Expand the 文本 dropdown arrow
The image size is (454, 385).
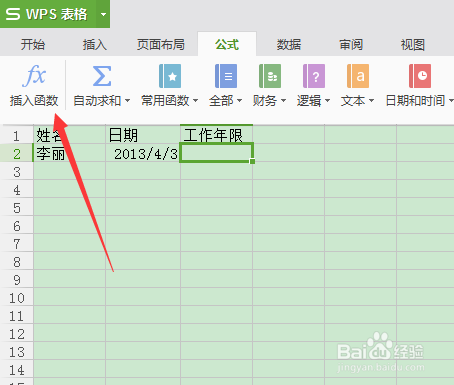click(371, 100)
